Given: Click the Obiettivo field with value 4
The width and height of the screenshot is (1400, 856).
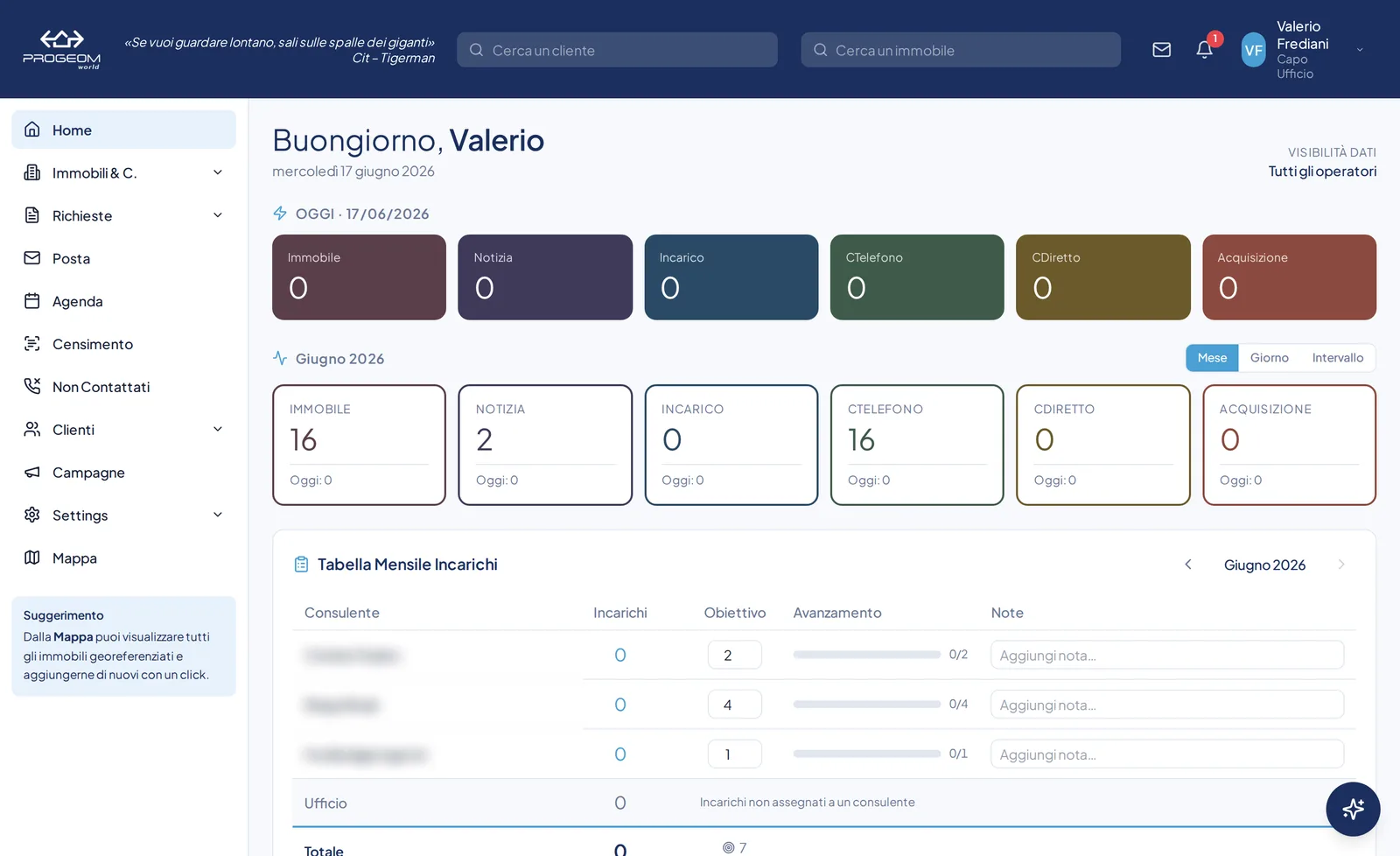Looking at the screenshot, I should pos(734,705).
